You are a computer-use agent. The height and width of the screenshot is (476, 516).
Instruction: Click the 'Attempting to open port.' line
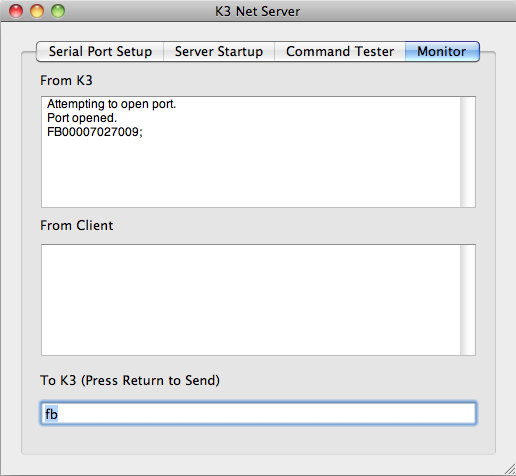(111, 104)
